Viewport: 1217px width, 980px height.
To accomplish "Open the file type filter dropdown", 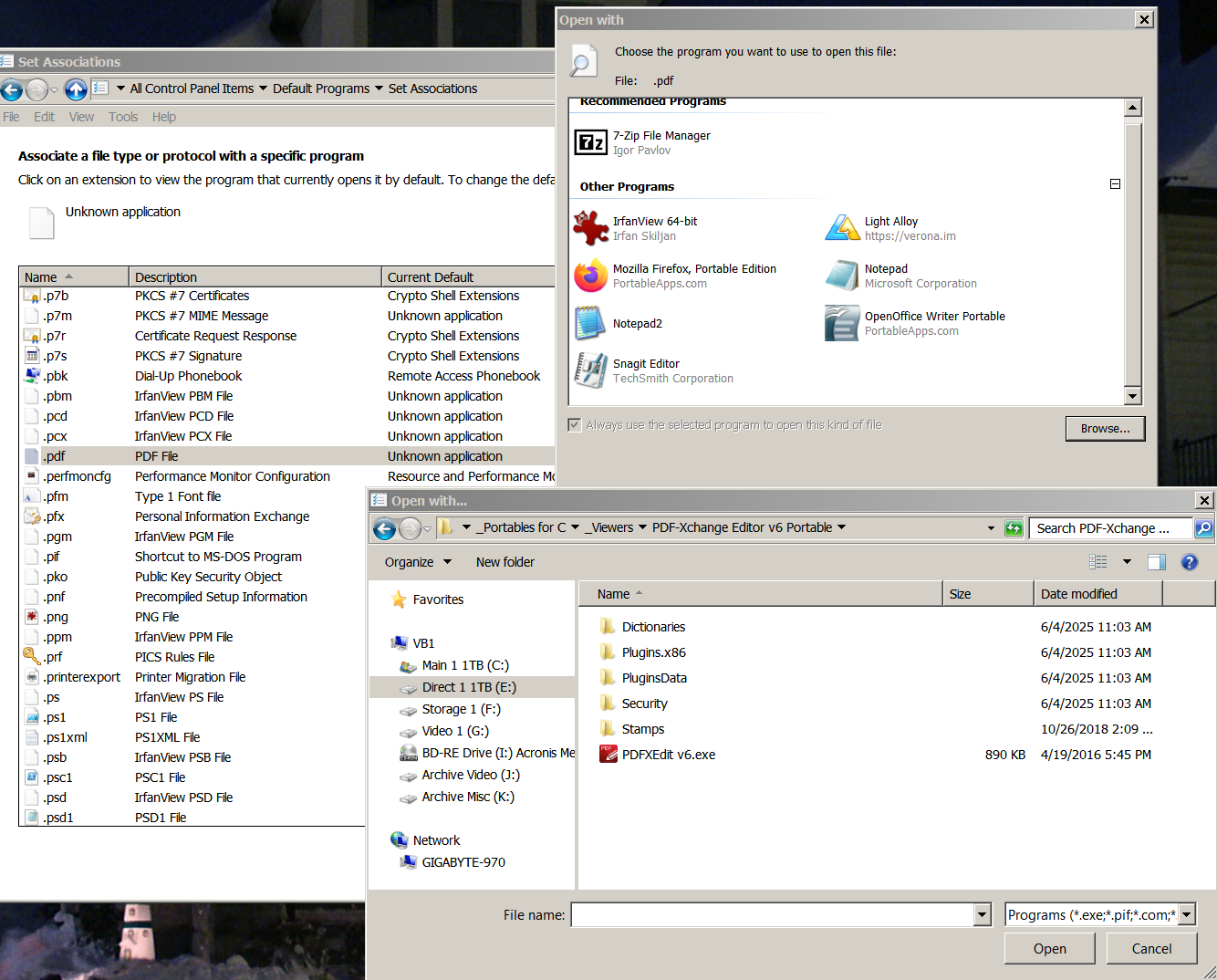I will [x=1186, y=914].
